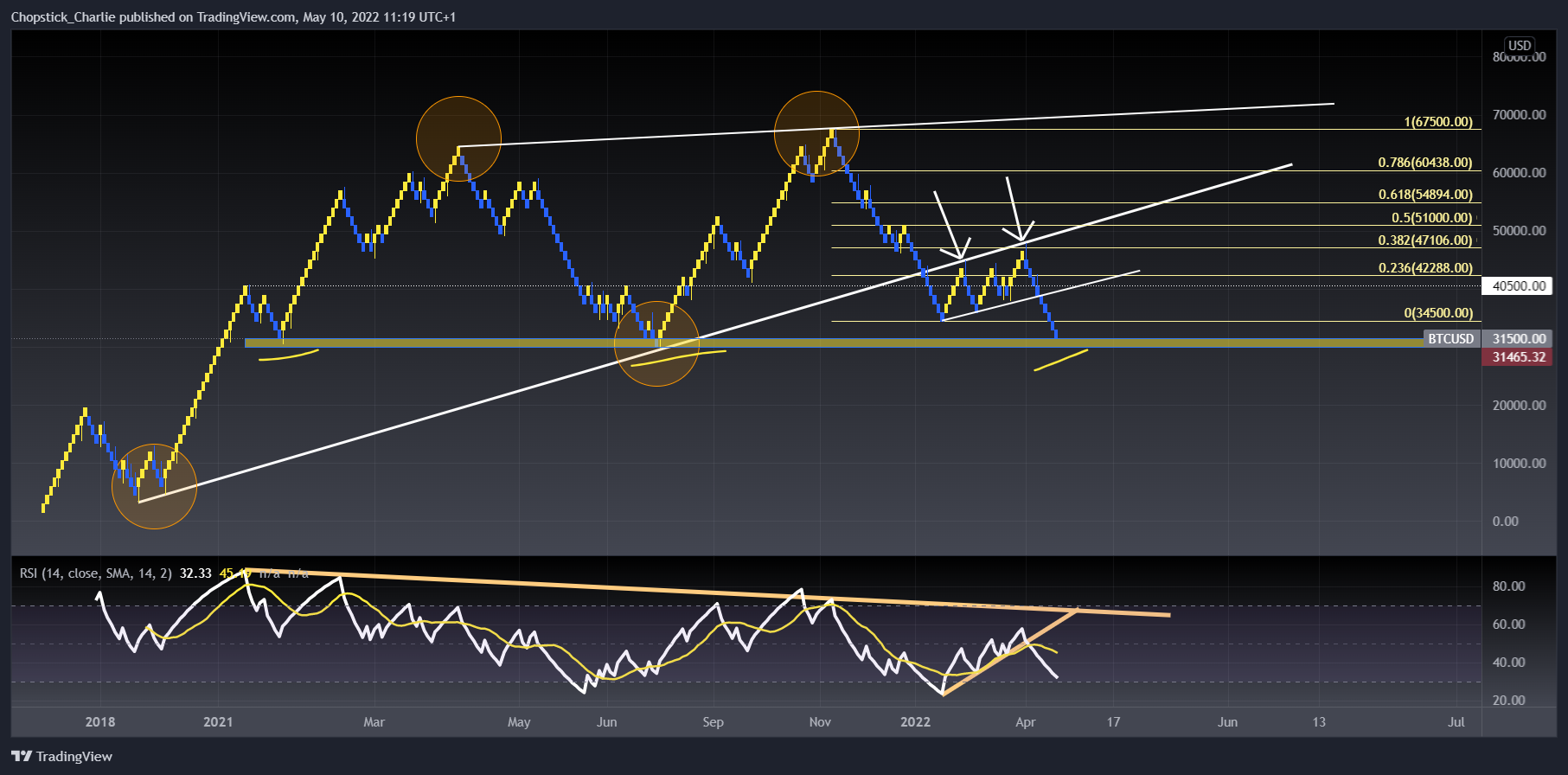Click the 60.00 RSI axis label
1568x775 pixels.
[1508, 624]
